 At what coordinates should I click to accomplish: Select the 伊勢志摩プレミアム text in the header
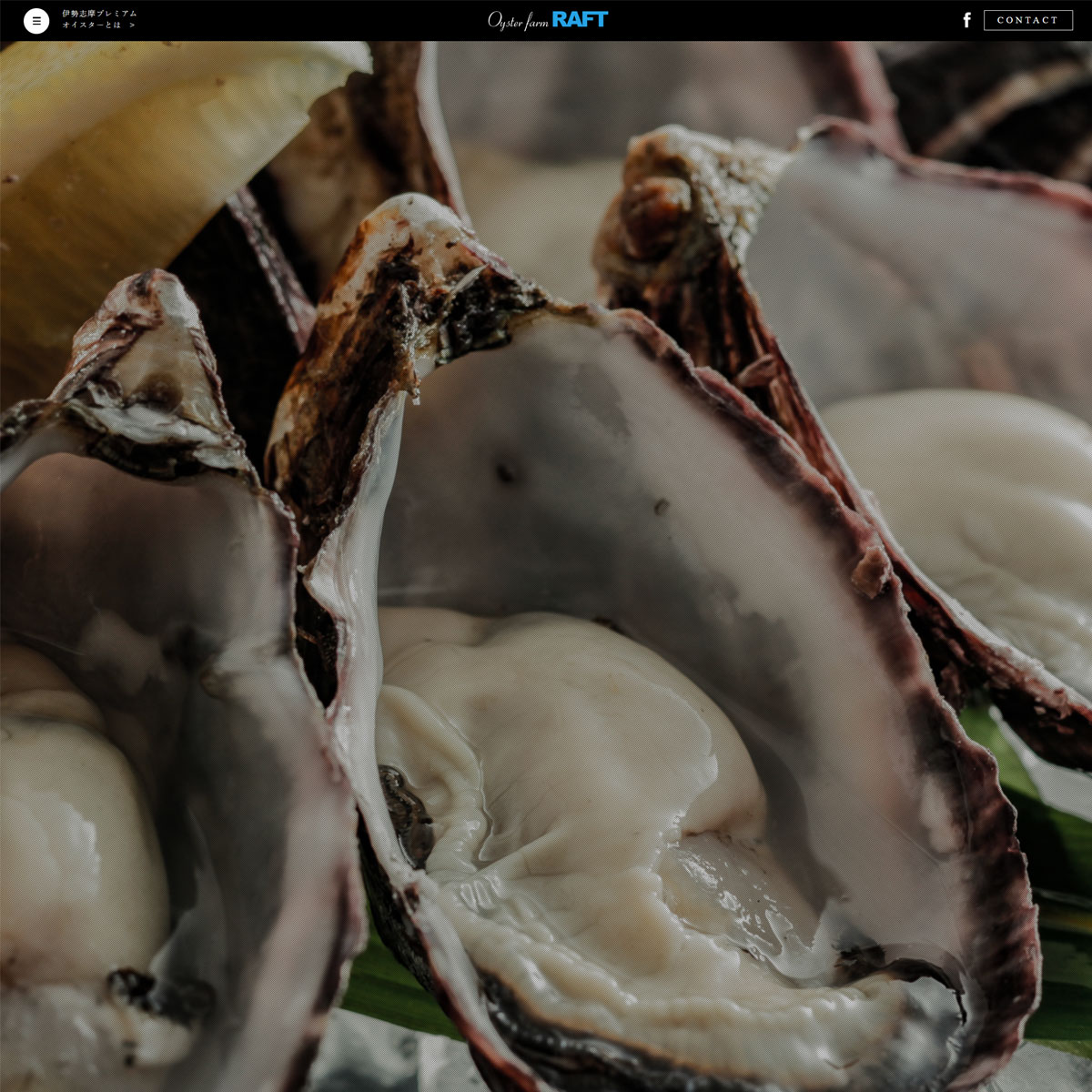click(99, 15)
